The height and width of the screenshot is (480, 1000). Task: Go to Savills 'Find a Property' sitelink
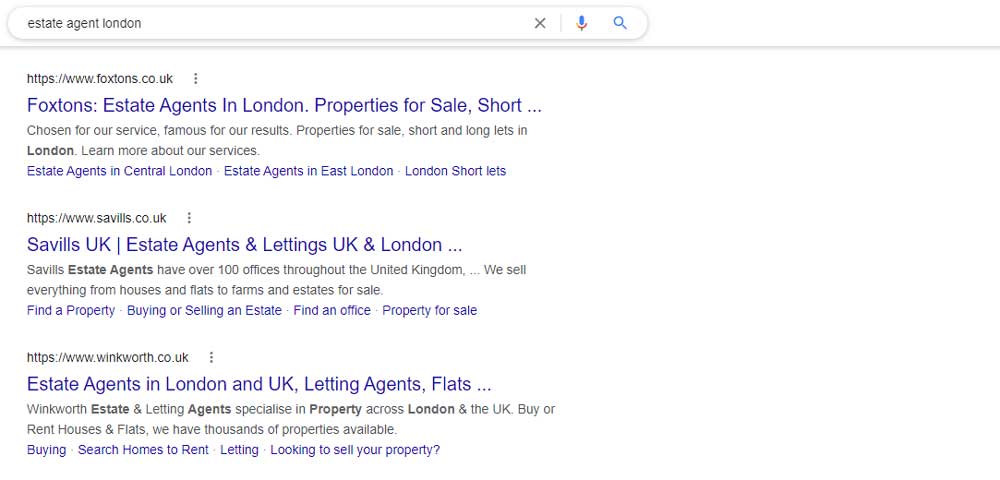(71, 310)
